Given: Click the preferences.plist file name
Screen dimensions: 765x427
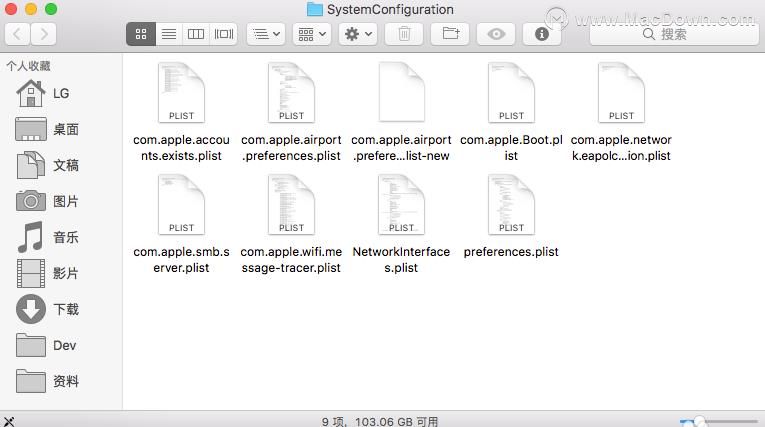Looking at the screenshot, I should click(x=511, y=252).
